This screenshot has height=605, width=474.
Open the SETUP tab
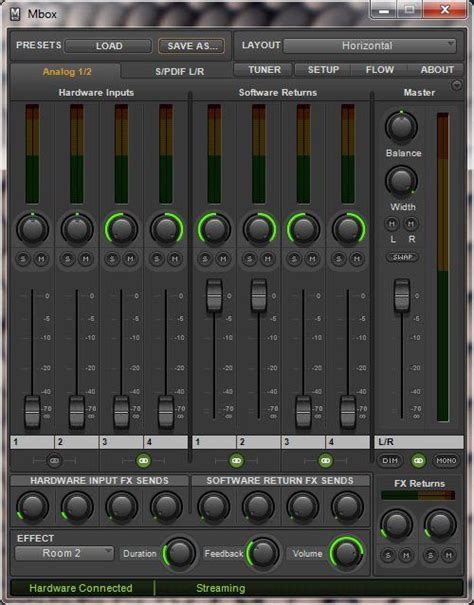[x=323, y=70]
